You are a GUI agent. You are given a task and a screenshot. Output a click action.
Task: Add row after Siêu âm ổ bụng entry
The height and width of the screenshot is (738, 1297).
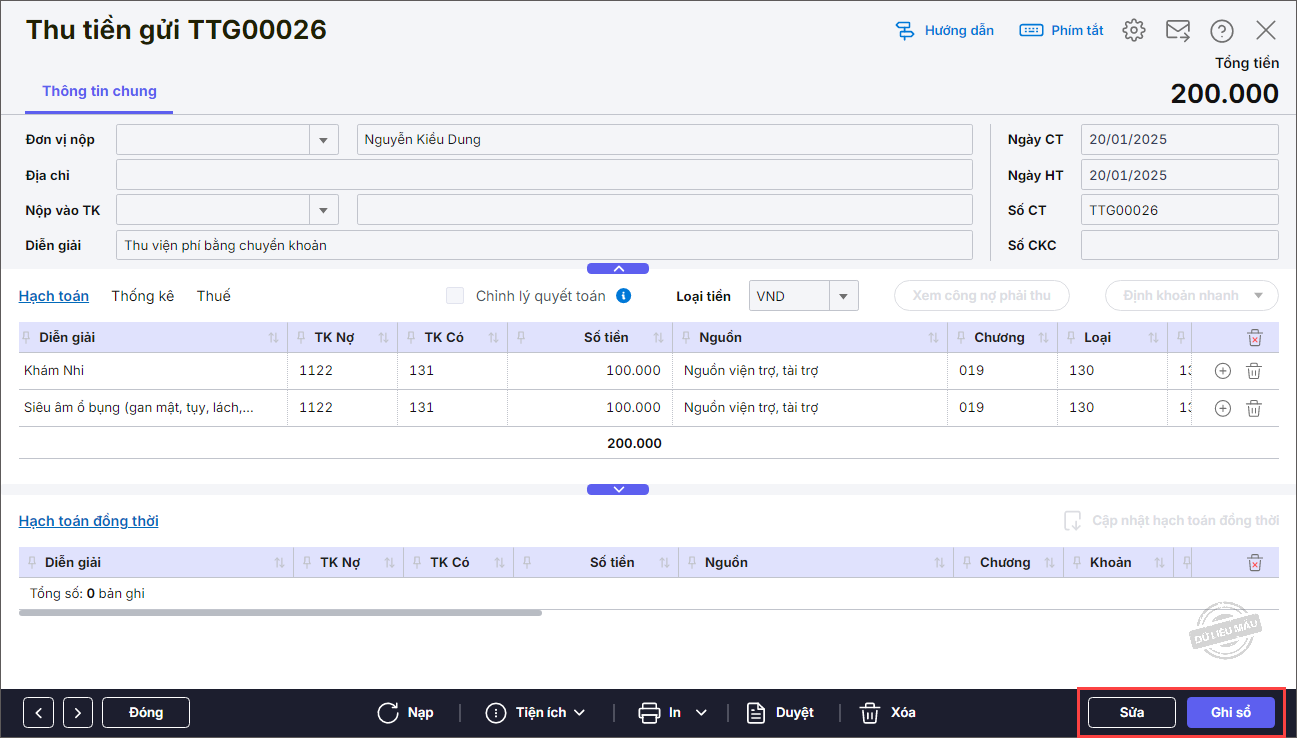(1222, 408)
